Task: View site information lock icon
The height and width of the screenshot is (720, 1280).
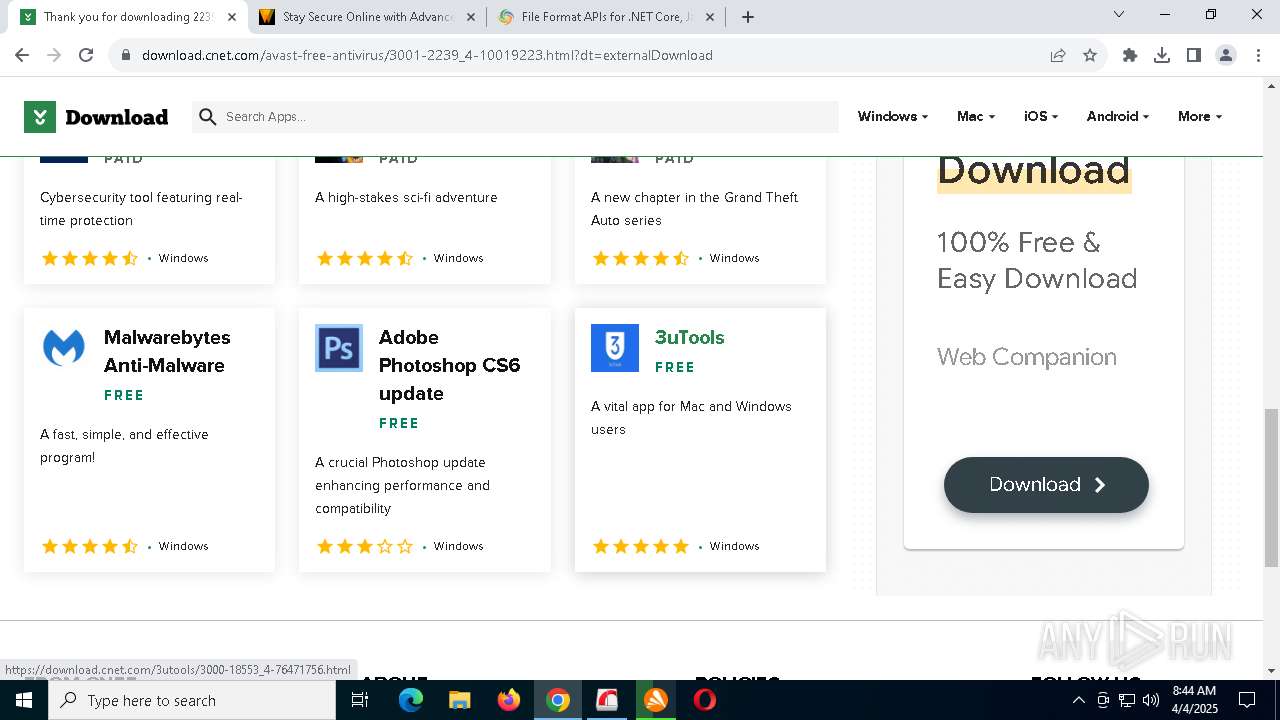Action: [126, 55]
